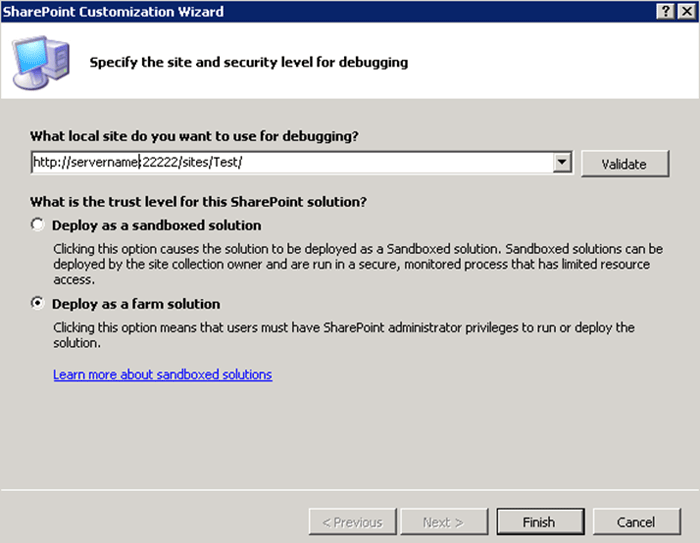Open Learn more about sandboxed solutions link
The width and height of the screenshot is (700, 543).
tap(162, 374)
